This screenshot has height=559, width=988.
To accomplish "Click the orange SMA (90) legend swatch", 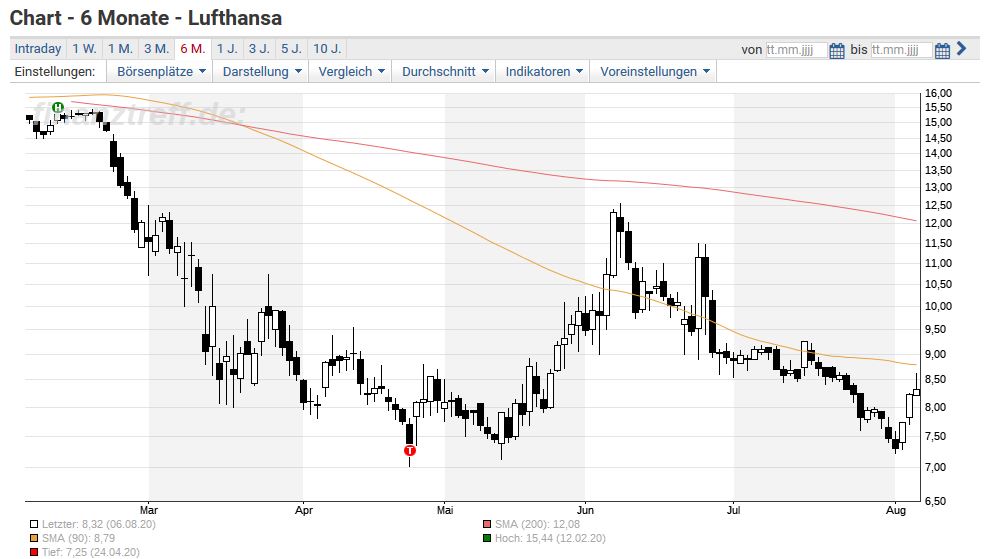I will 33,538.
